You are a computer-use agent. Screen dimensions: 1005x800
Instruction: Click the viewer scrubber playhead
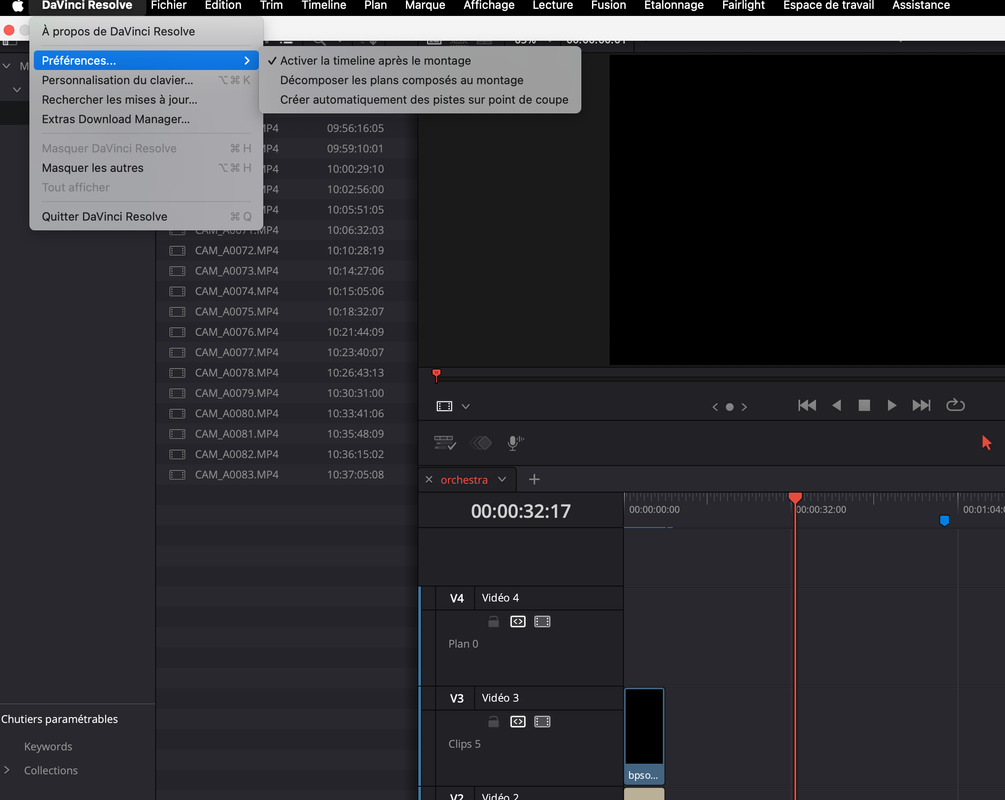pos(436,374)
